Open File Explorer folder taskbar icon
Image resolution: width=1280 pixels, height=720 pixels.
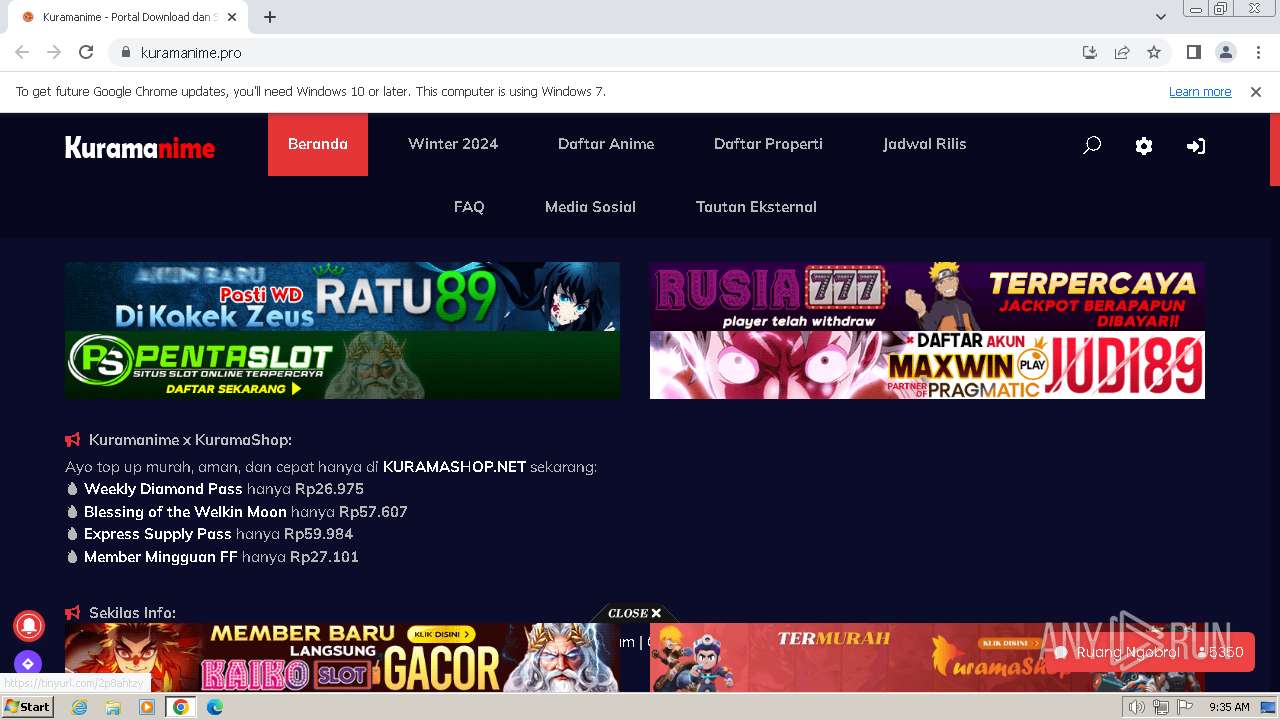[x=113, y=707]
